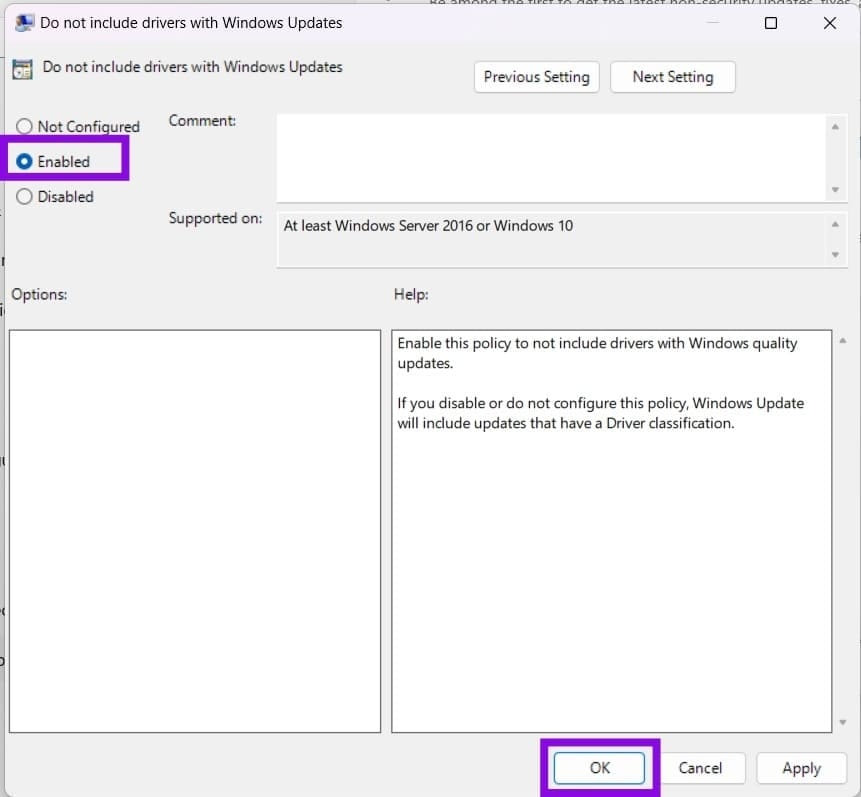Click the 'Comment:' label
Image resolution: width=861 pixels, height=797 pixels.
[202, 121]
